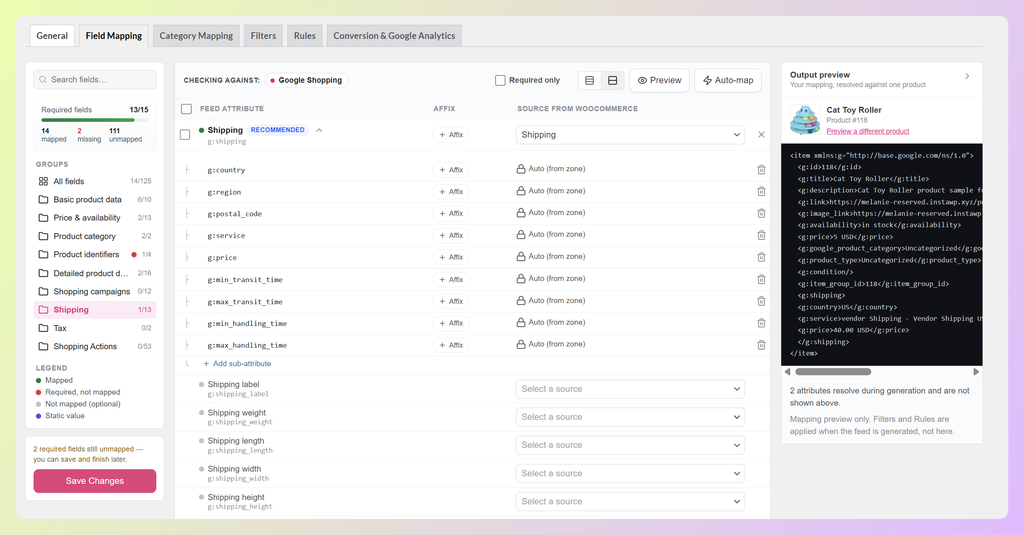
Task: Click the code preview horizontal scrollbar
Action: (833, 372)
